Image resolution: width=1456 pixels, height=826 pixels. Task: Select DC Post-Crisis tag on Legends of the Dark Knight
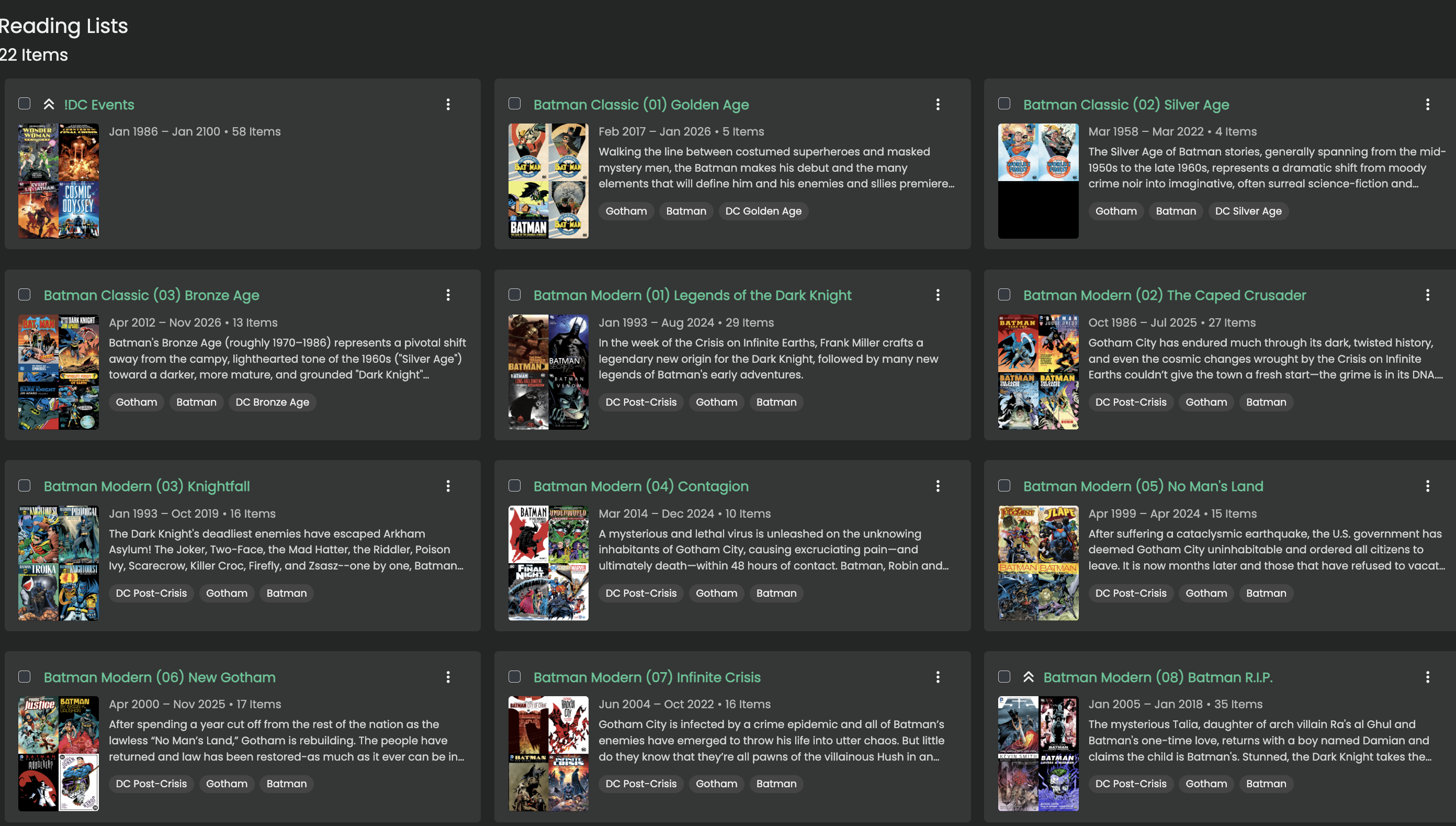(641, 402)
